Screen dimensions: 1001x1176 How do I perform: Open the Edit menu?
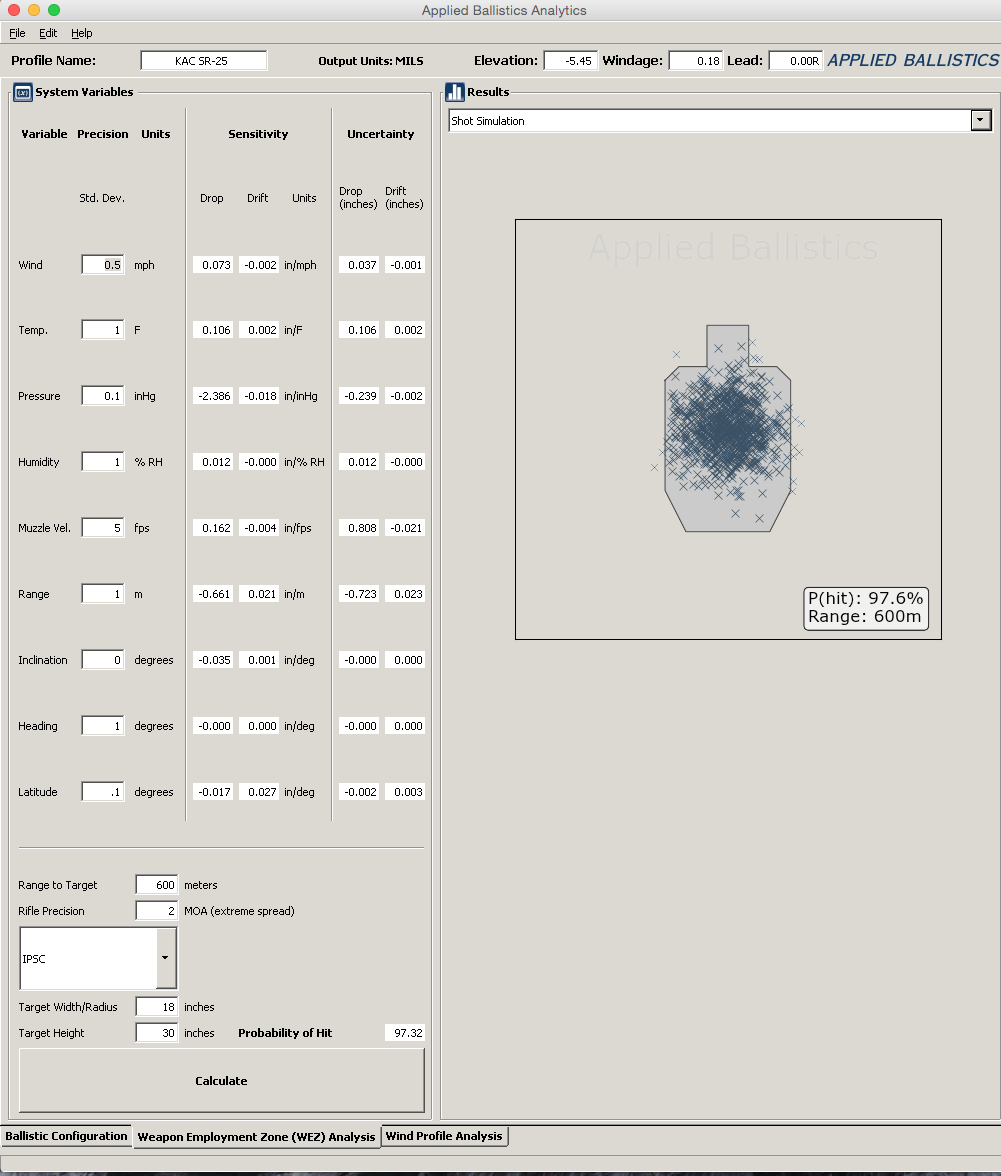coord(48,33)
